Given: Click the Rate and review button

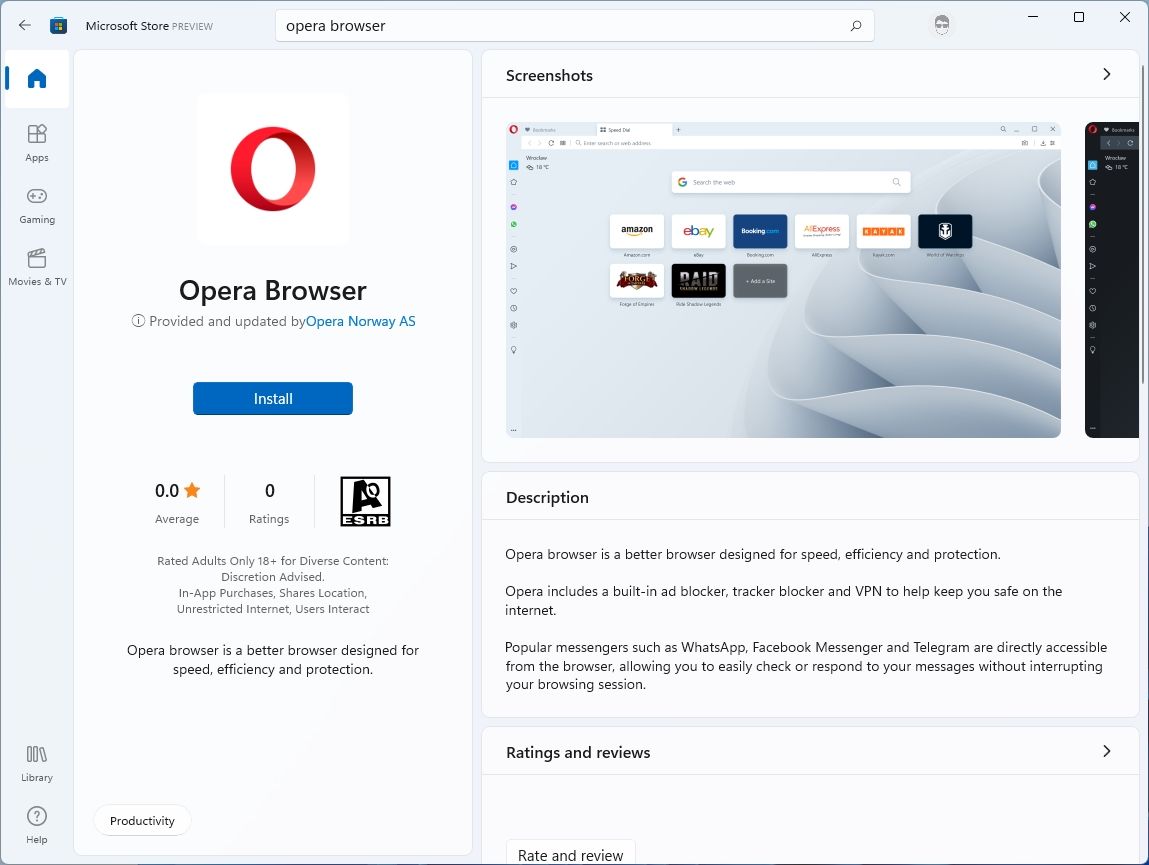Looking at the screenshot, I should tap(571, 855).
